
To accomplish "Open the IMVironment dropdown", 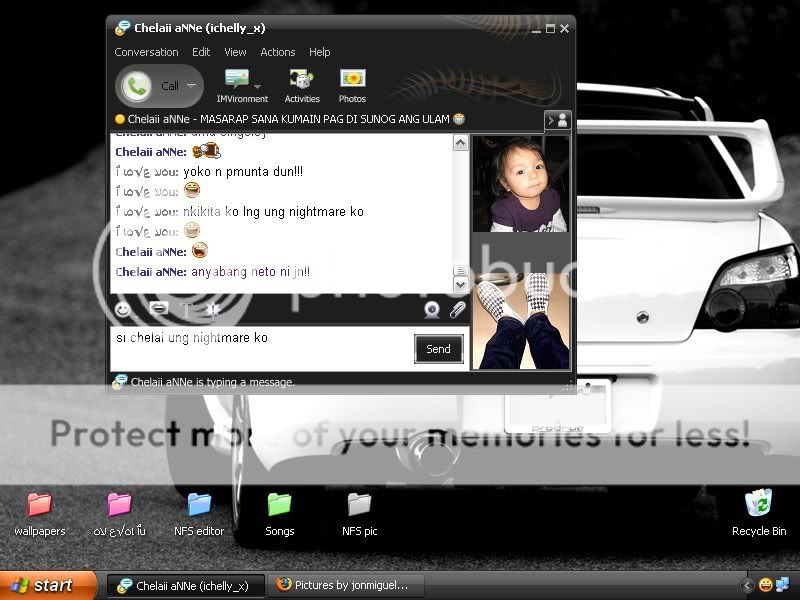I will pos(258,87).
